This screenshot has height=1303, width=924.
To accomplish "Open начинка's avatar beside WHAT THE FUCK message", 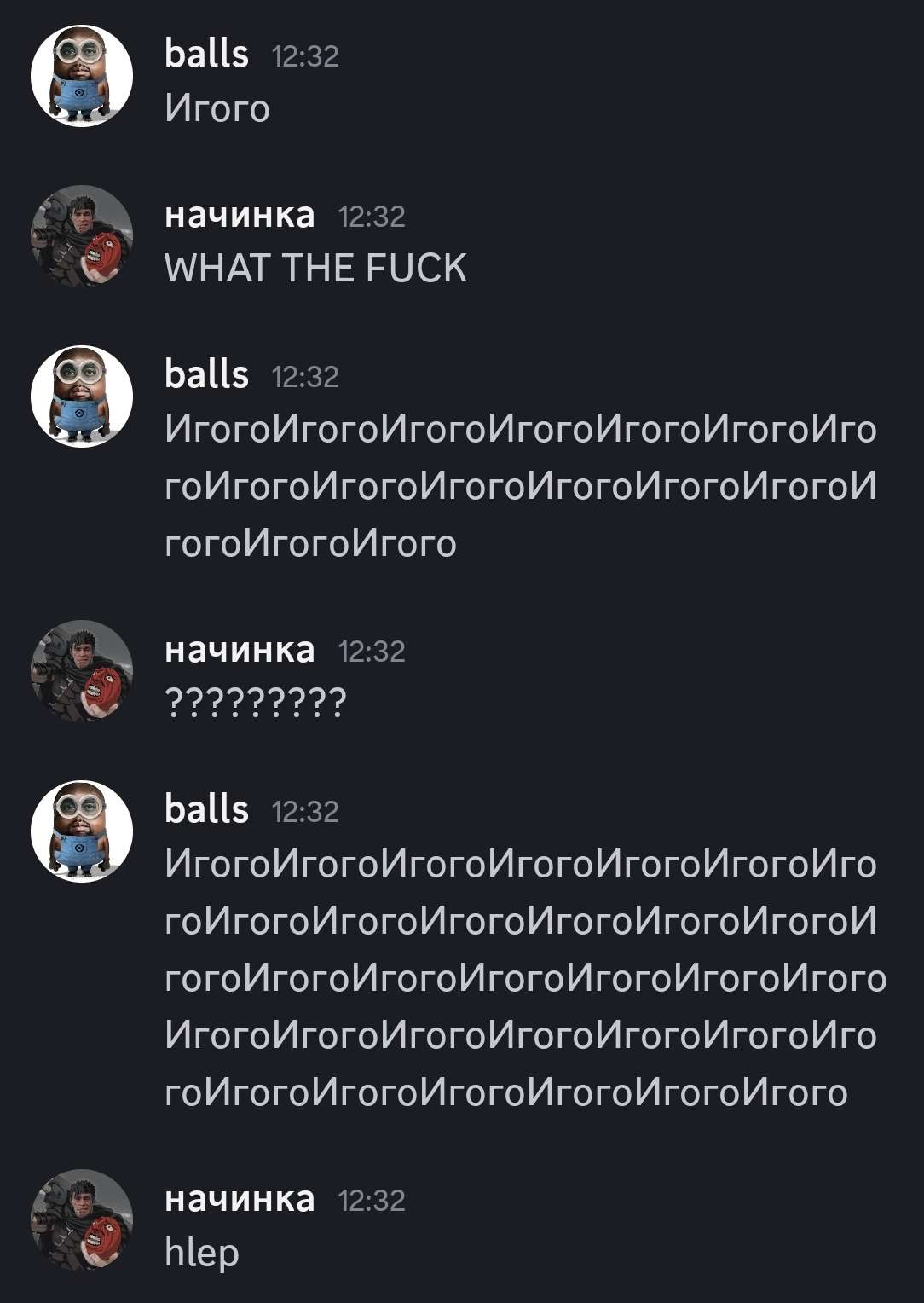I will [x=82, y=236].
